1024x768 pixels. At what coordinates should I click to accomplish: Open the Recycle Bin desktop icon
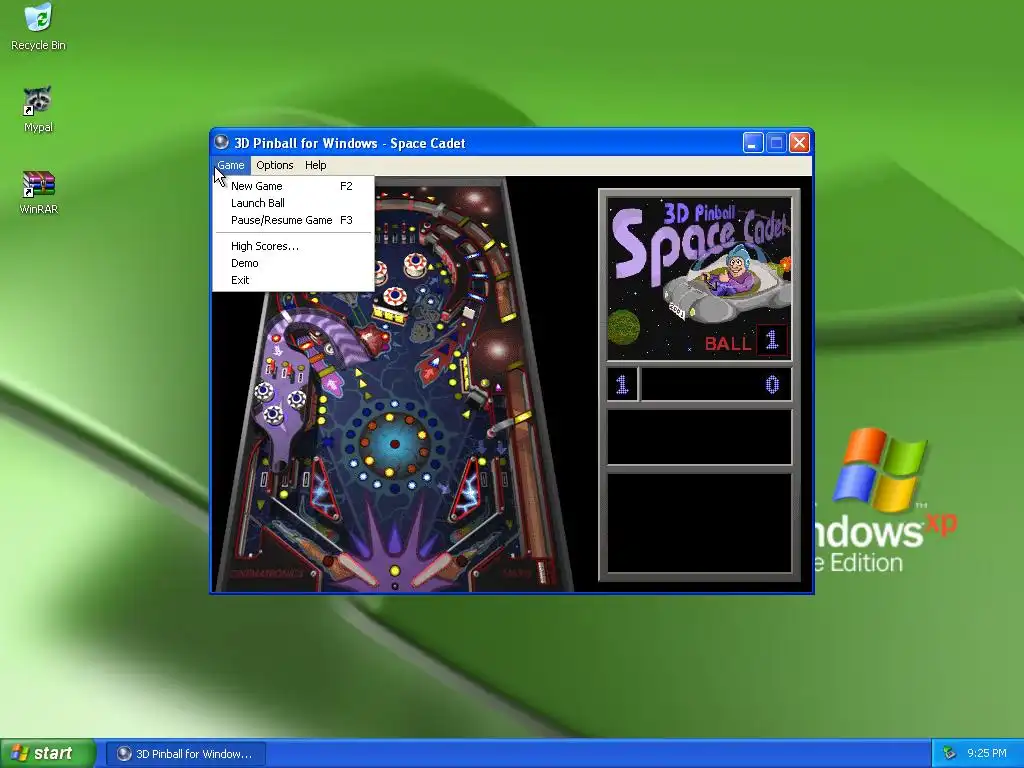pyautogui.click(x=39, y=27)
